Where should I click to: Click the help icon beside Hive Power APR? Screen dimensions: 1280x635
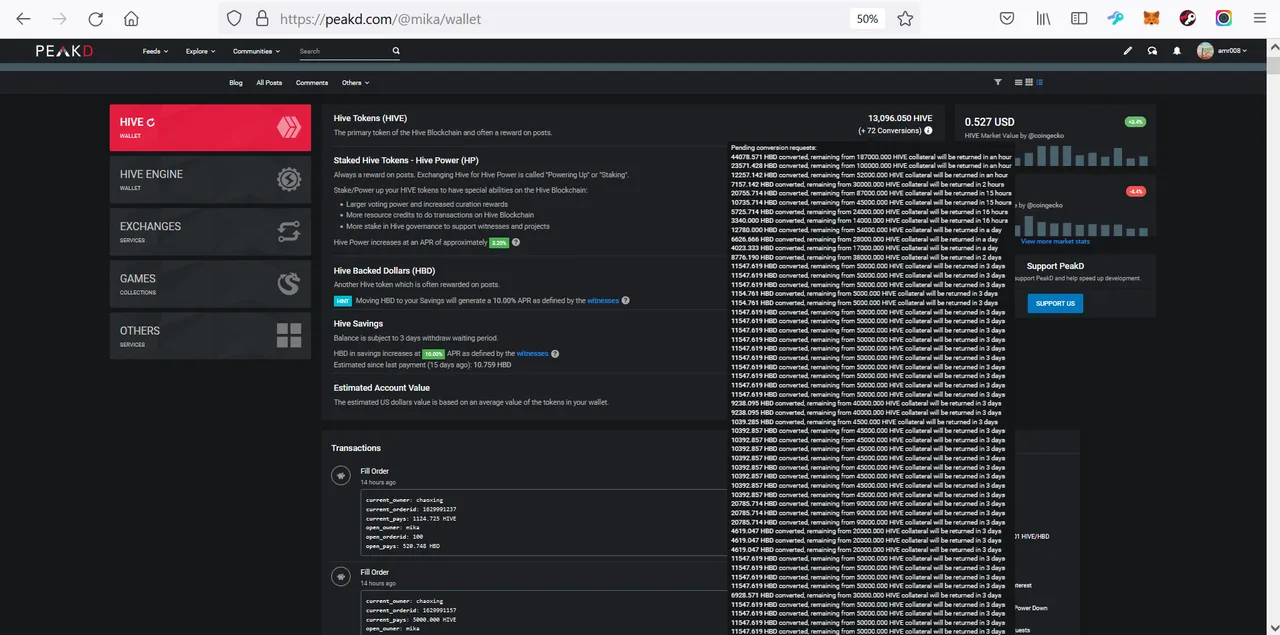click(516, 242)
